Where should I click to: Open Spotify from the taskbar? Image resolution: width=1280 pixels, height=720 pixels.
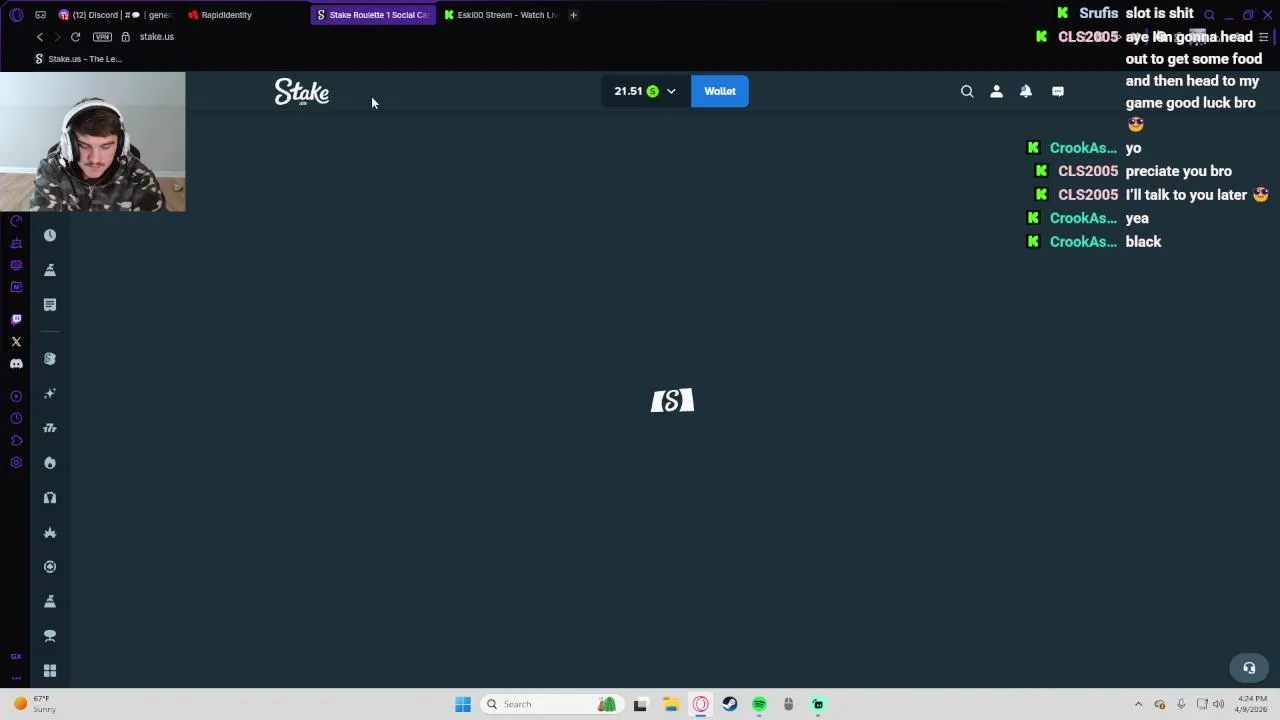(x=759, y=704)
